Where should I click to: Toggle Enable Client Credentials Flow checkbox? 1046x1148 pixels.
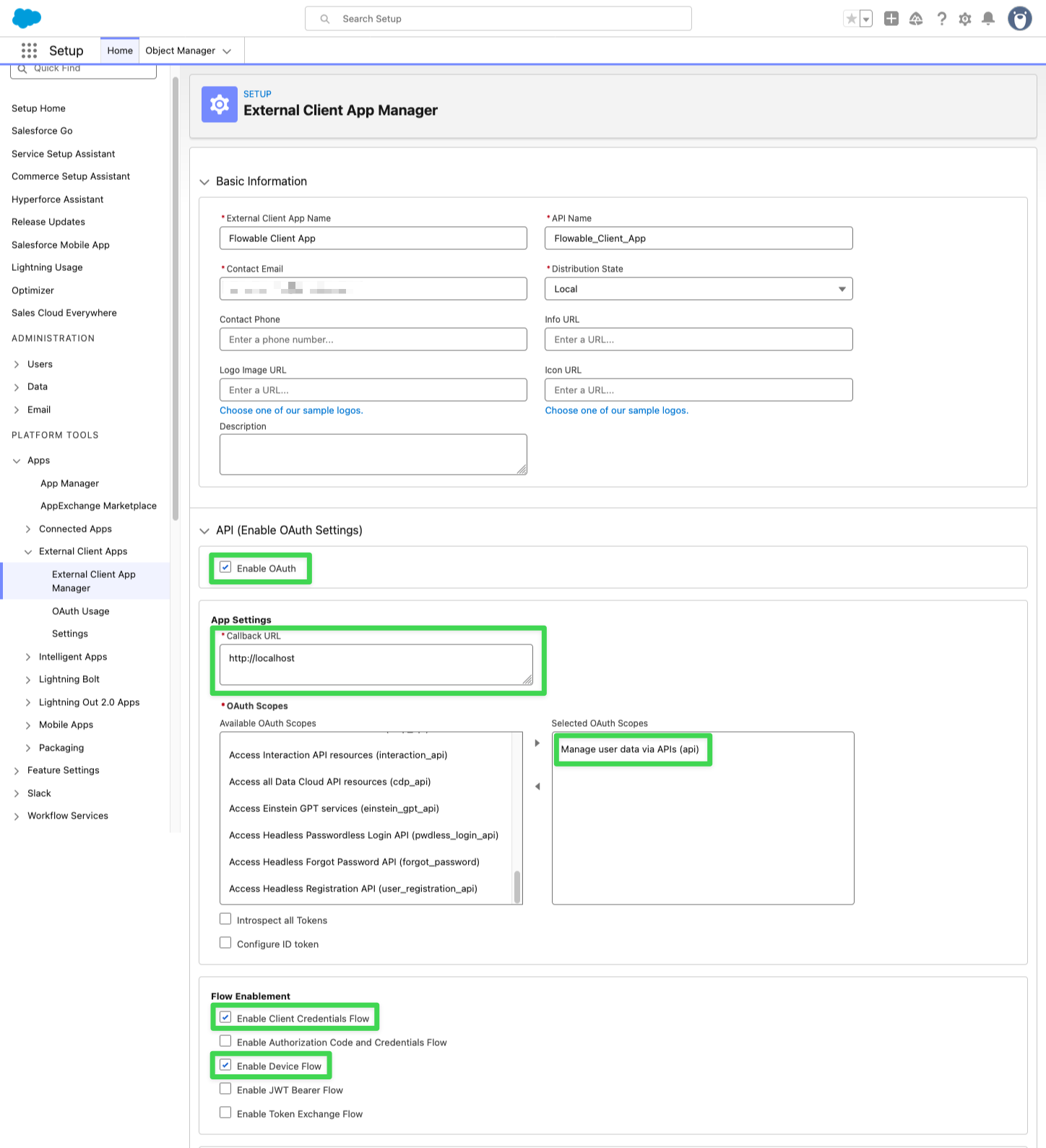tap(225, 1017)
